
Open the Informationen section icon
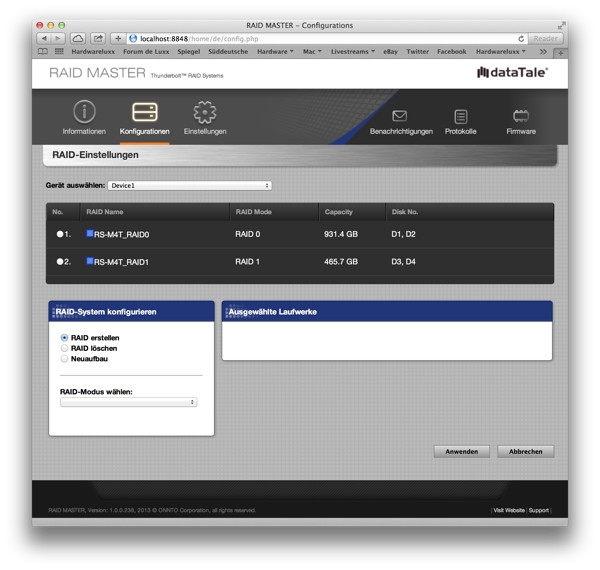(x=84, y=112)
